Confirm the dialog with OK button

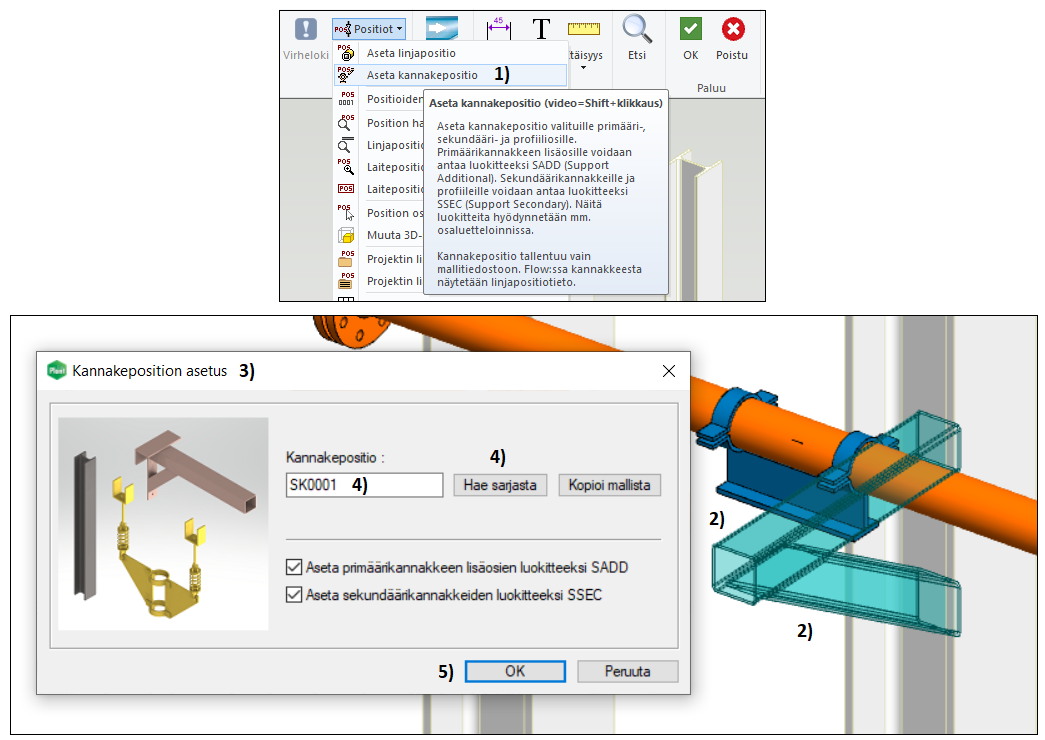click(x=515, y=671)
